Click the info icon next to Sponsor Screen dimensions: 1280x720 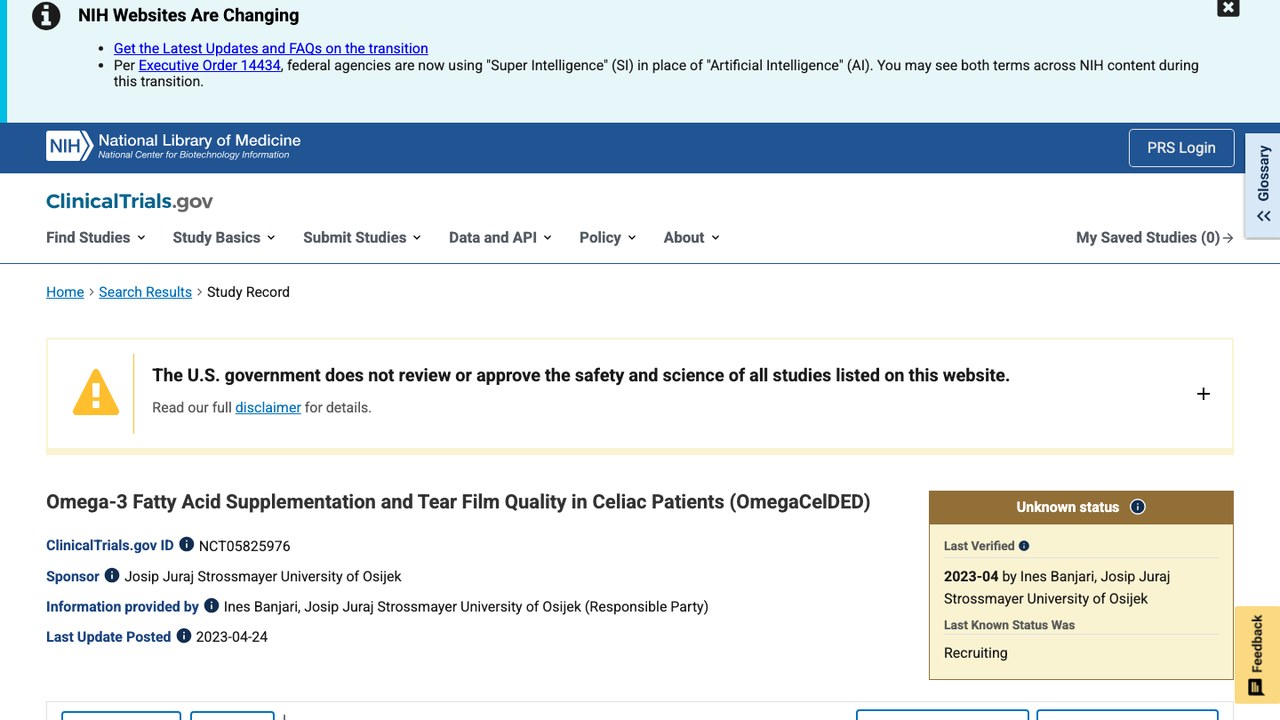(112, 576)
